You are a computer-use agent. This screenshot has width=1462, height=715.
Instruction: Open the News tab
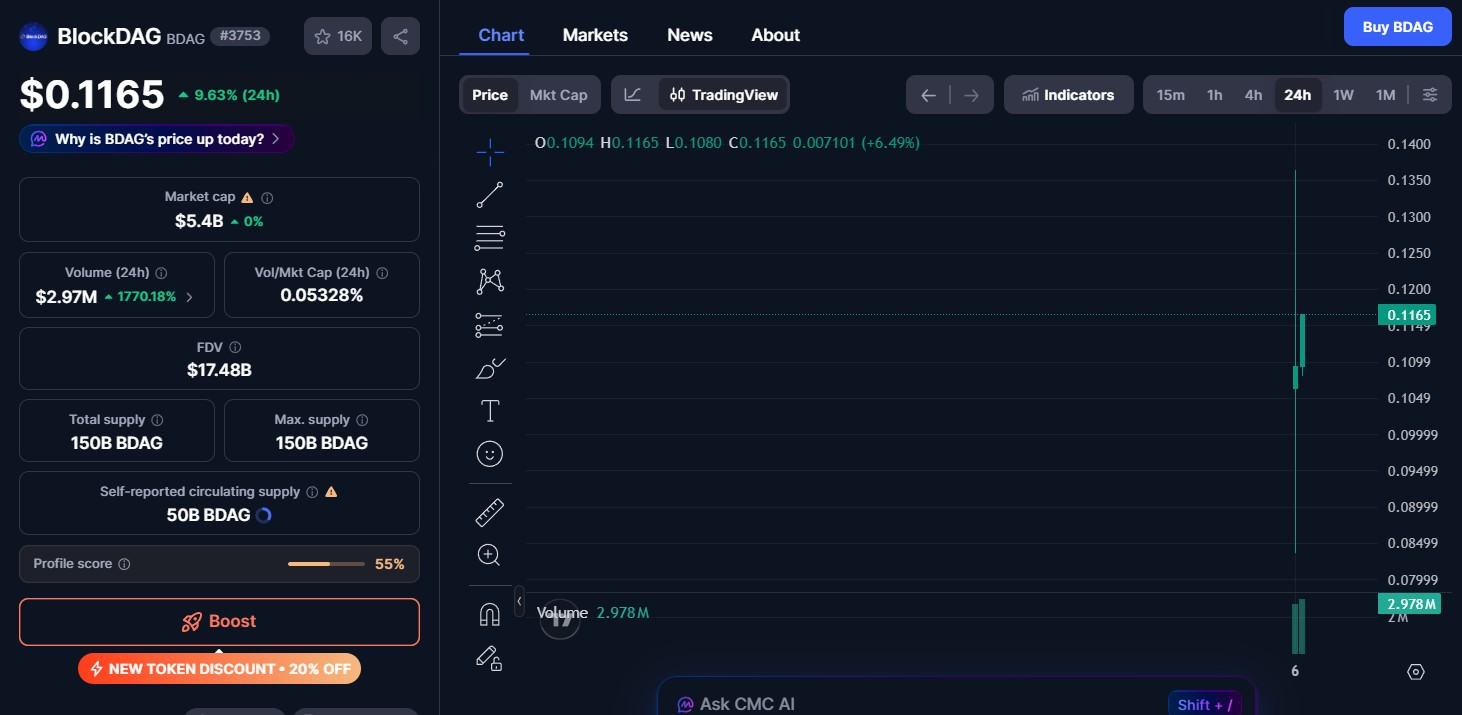689,34
